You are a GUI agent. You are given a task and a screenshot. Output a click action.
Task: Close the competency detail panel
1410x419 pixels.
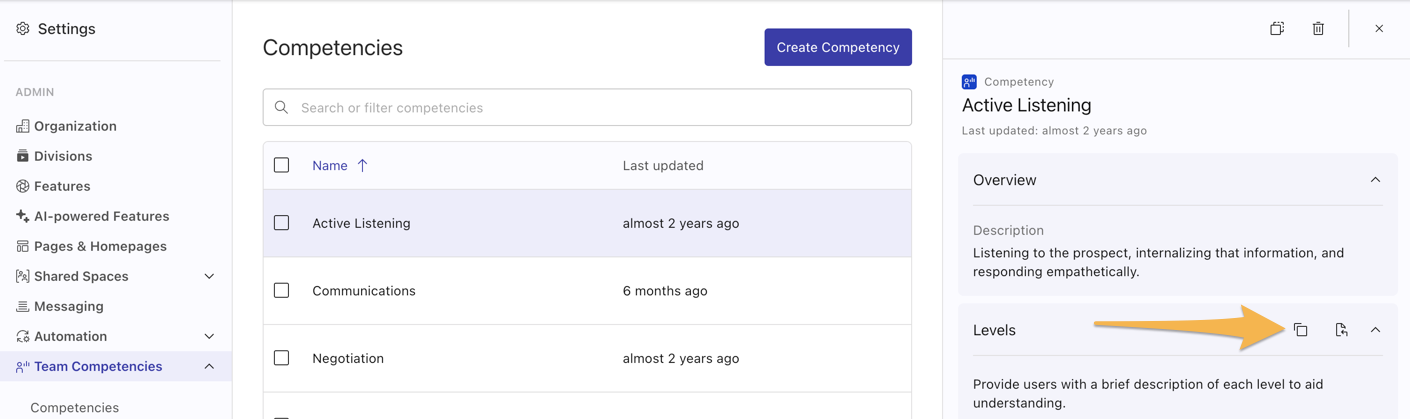click(1379, 29)
